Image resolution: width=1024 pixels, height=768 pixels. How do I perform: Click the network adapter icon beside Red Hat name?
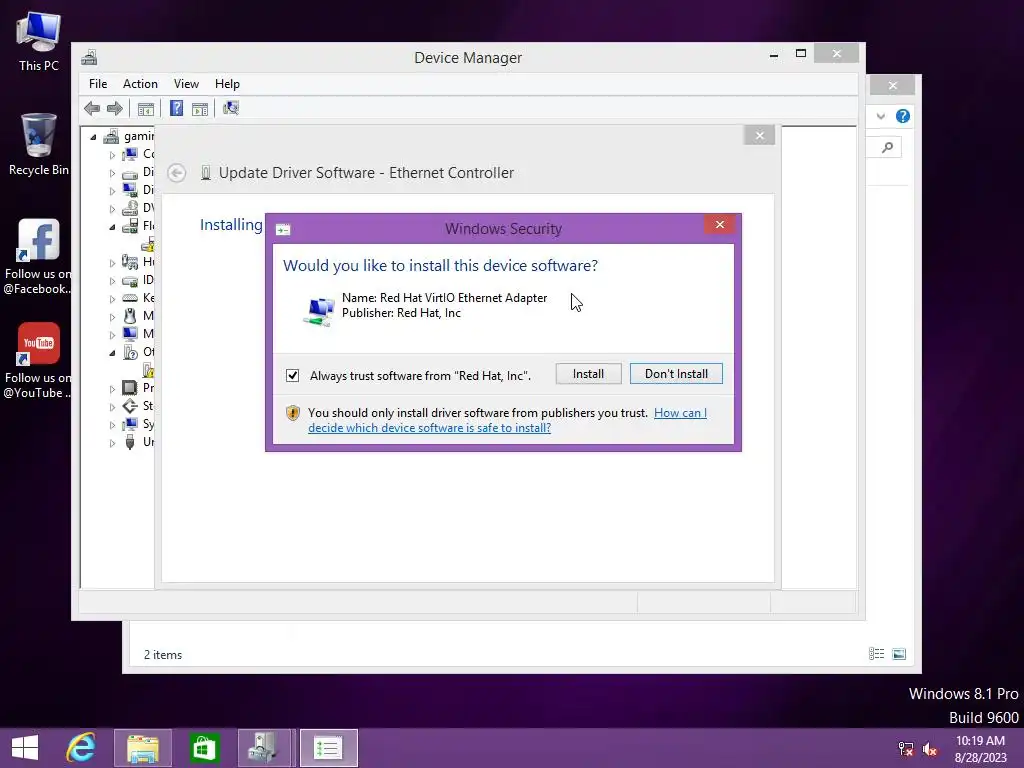pyautogui.click(x=319, y=310)
